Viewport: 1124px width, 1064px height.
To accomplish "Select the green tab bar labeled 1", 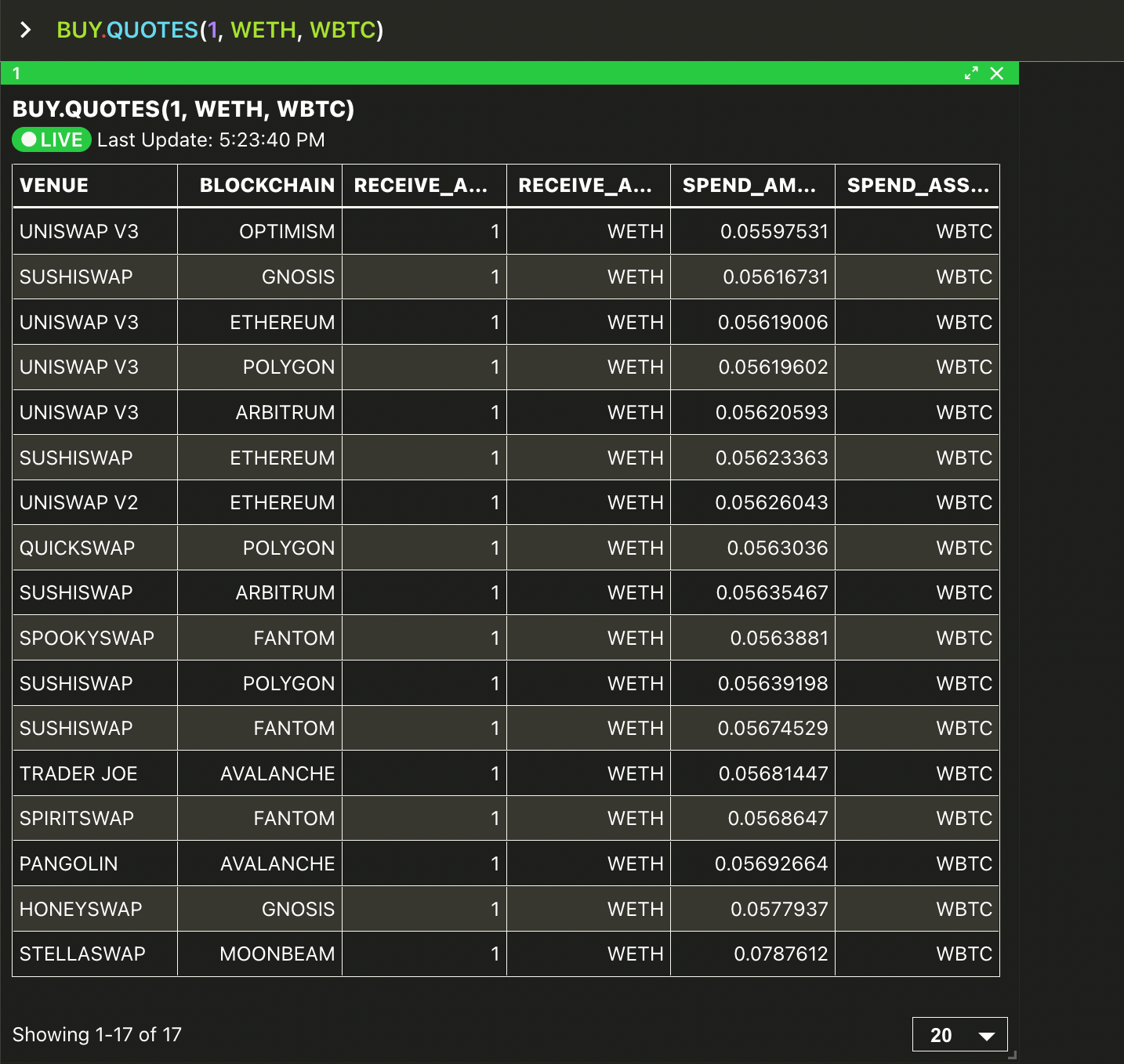I will [509, 73].
